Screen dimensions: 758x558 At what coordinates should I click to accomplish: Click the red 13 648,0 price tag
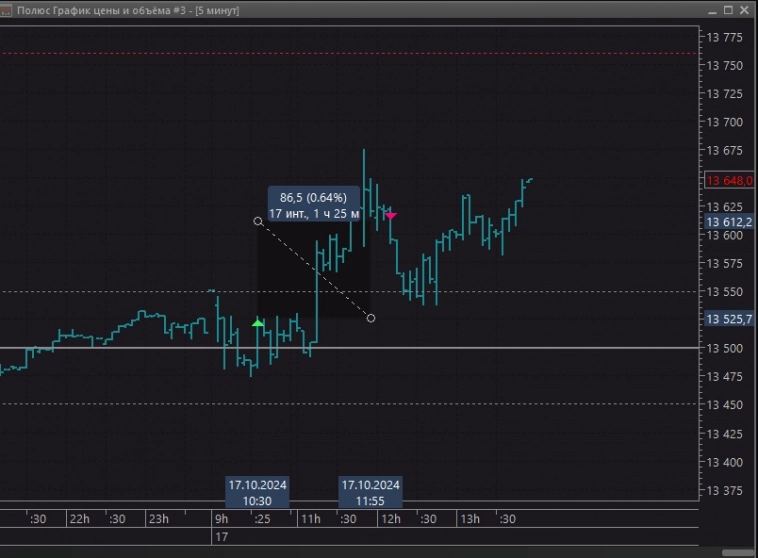pos(729,181)
